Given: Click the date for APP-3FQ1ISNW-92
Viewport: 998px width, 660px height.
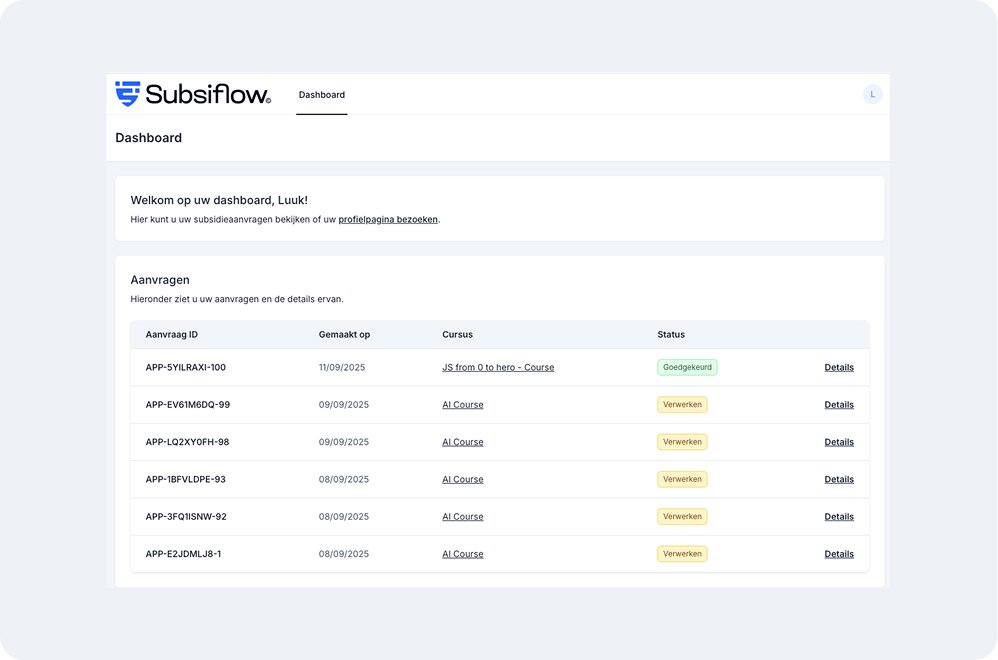Looking at the screenshot, I should pos(344,517).
